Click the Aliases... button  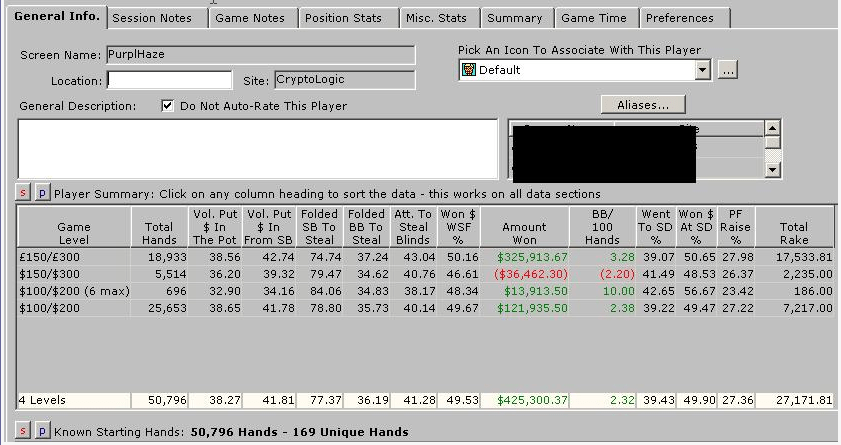pyautogui.click(x=643, y=105)
